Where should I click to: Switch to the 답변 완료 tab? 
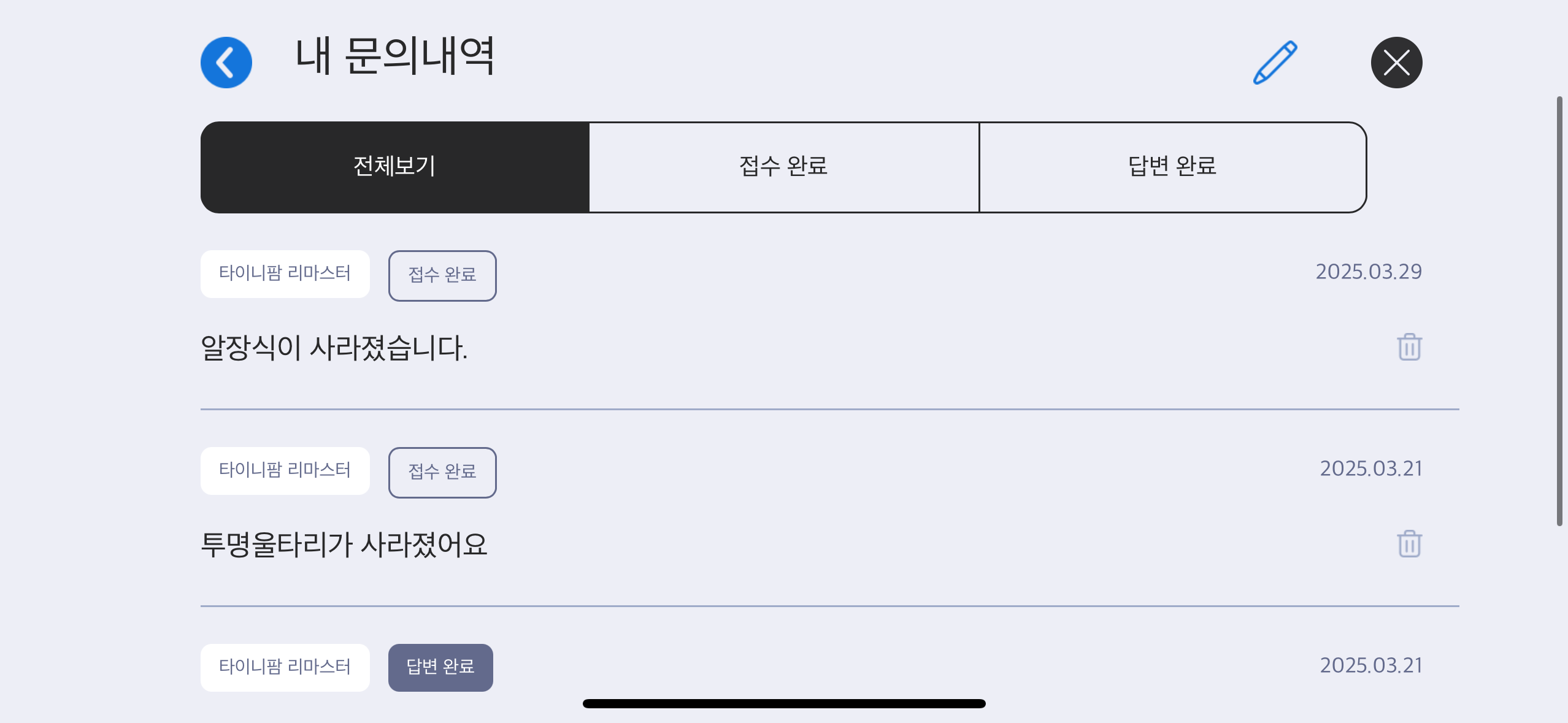(1172, 167)
